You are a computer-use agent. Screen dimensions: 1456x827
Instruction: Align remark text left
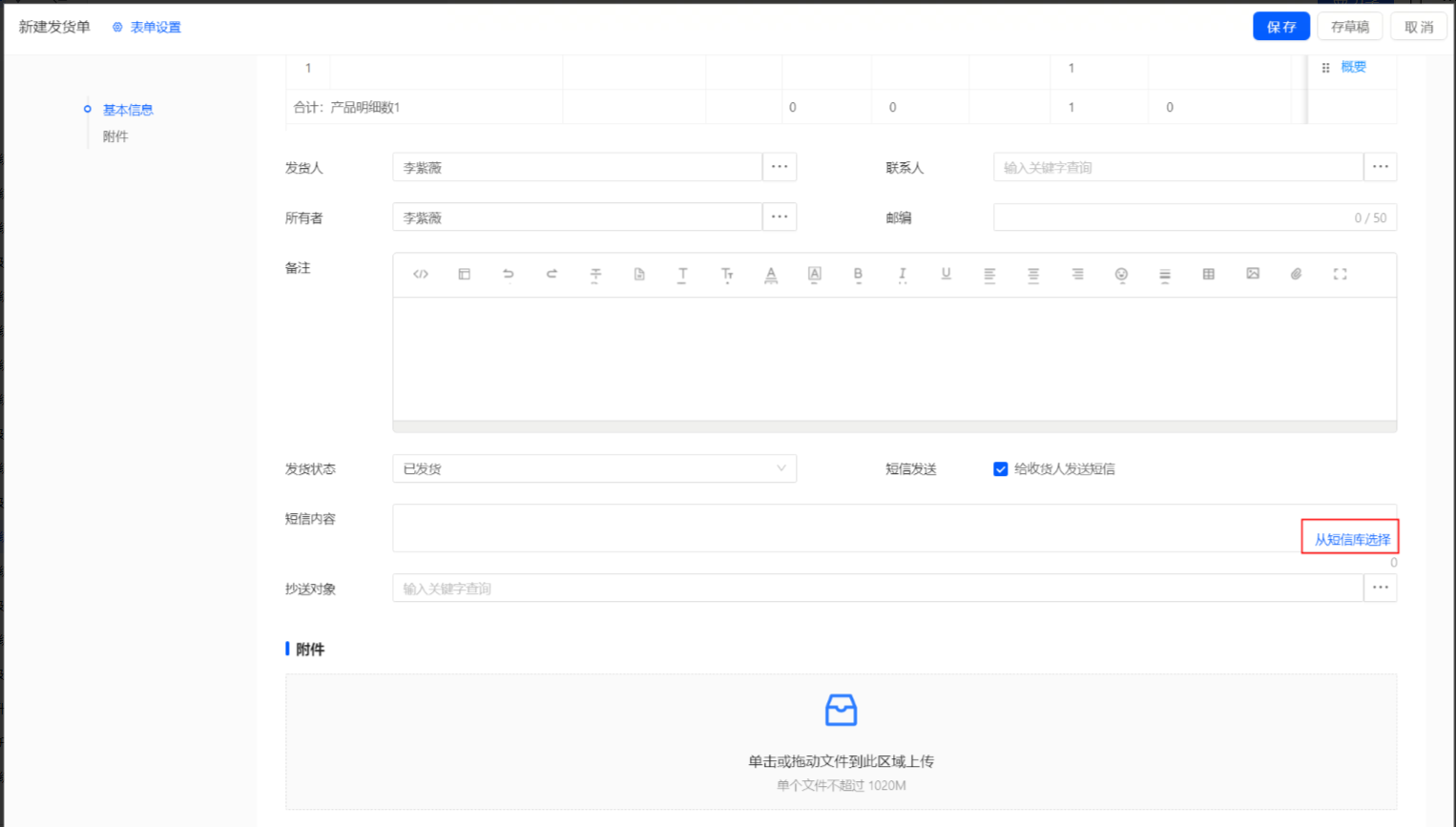coord(989,275)
